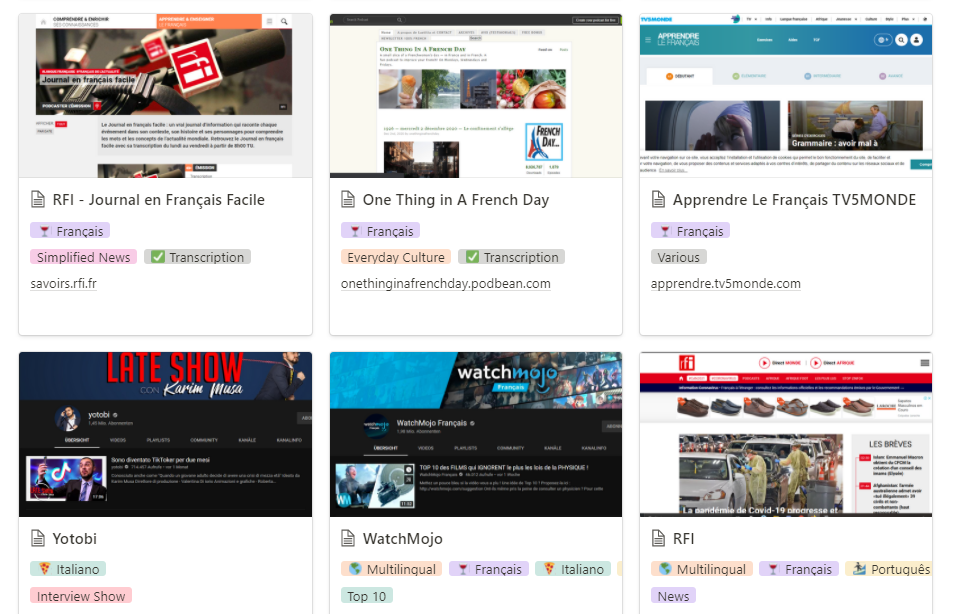The height and width of the screenshot is (614, 964).
Task: Click the Italiano tag on Yotobi card
Action: tap(68, 569)
